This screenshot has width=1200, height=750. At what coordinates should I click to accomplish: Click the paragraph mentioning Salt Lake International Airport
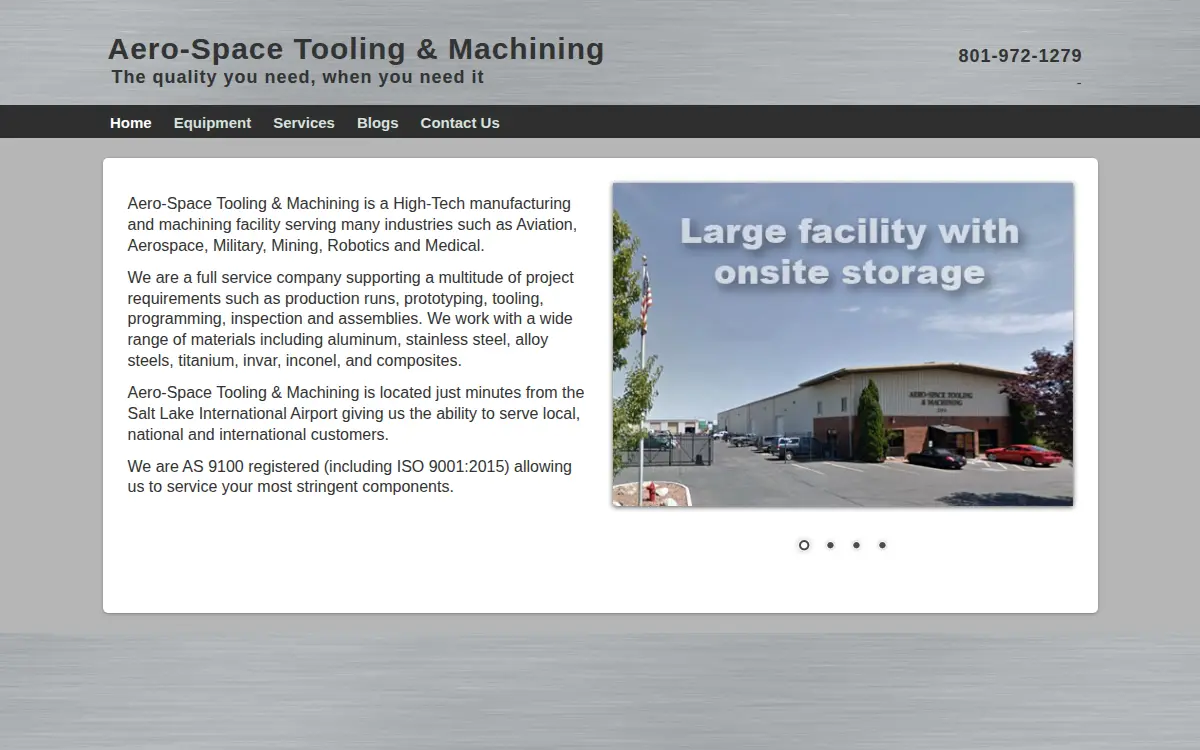tap(356, 414)
